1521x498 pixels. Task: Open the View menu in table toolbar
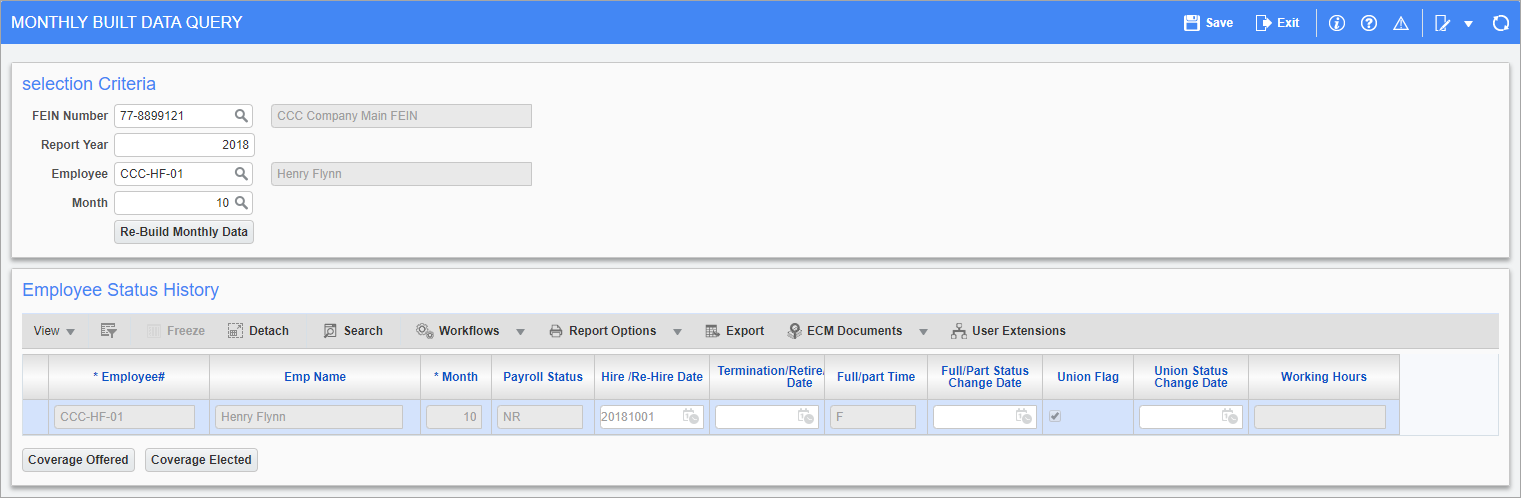pyautogui.click(x=53, y=331)
